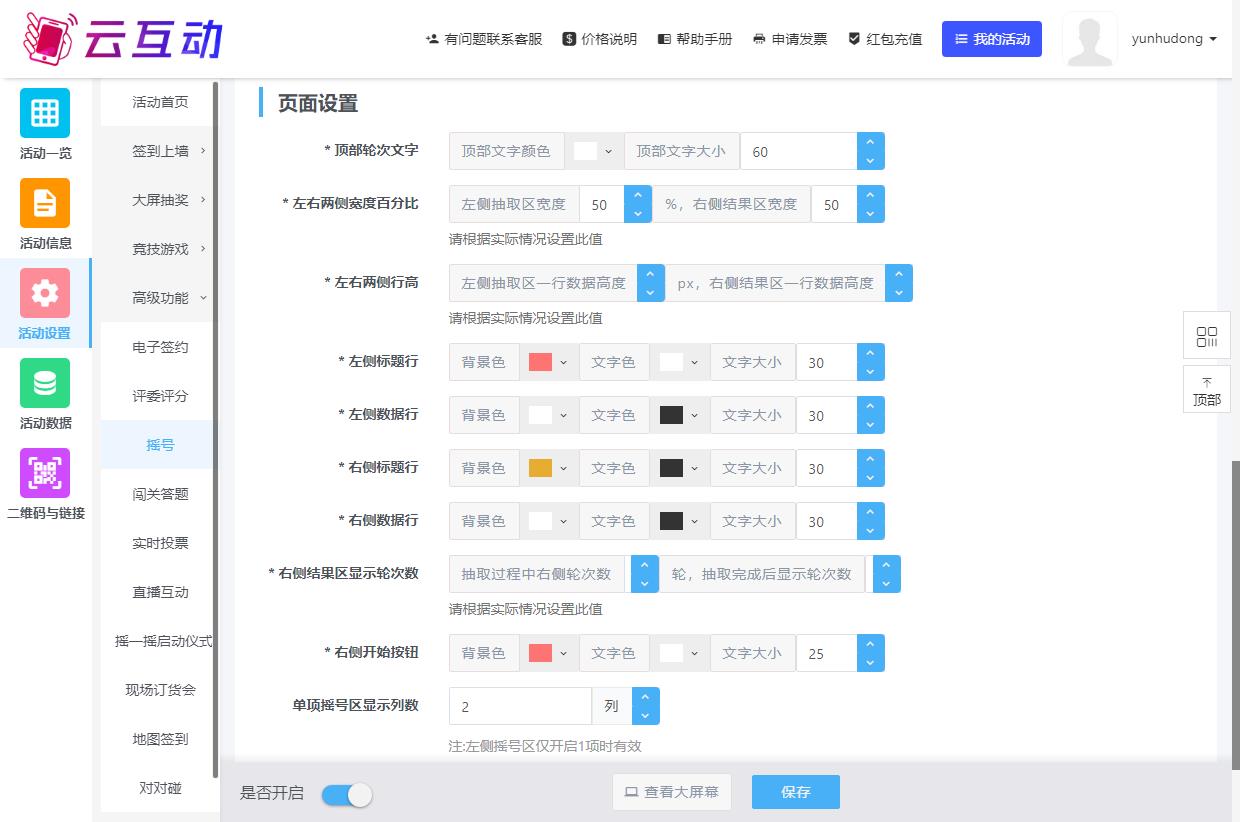Open 价格说明 page
1240x822 pixels.
coord(600,39)
